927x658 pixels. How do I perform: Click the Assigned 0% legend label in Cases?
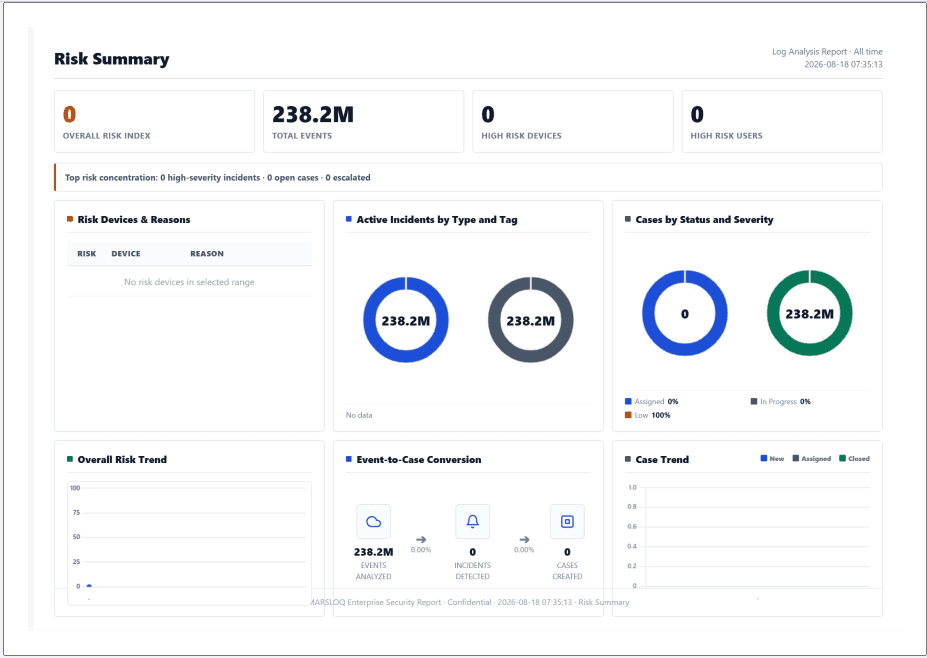656,401
